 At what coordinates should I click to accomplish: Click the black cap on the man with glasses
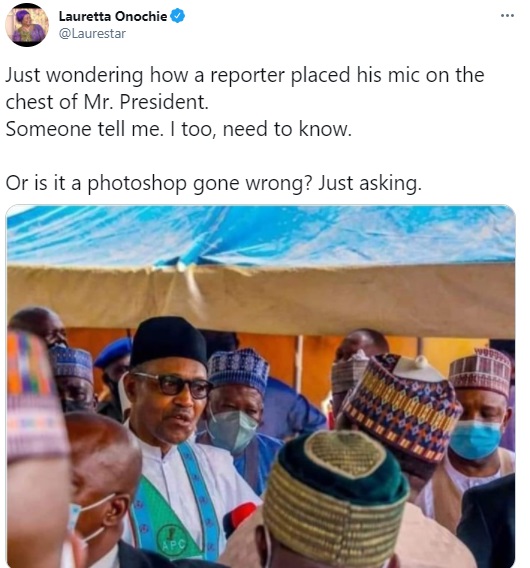(168, 341)
